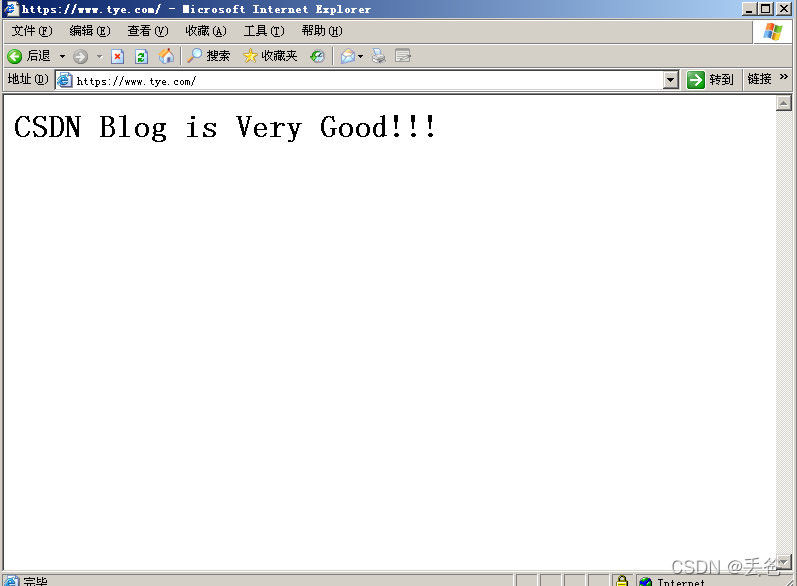
Task: Go to home page via house icon
Action: [x=166, y=56]
